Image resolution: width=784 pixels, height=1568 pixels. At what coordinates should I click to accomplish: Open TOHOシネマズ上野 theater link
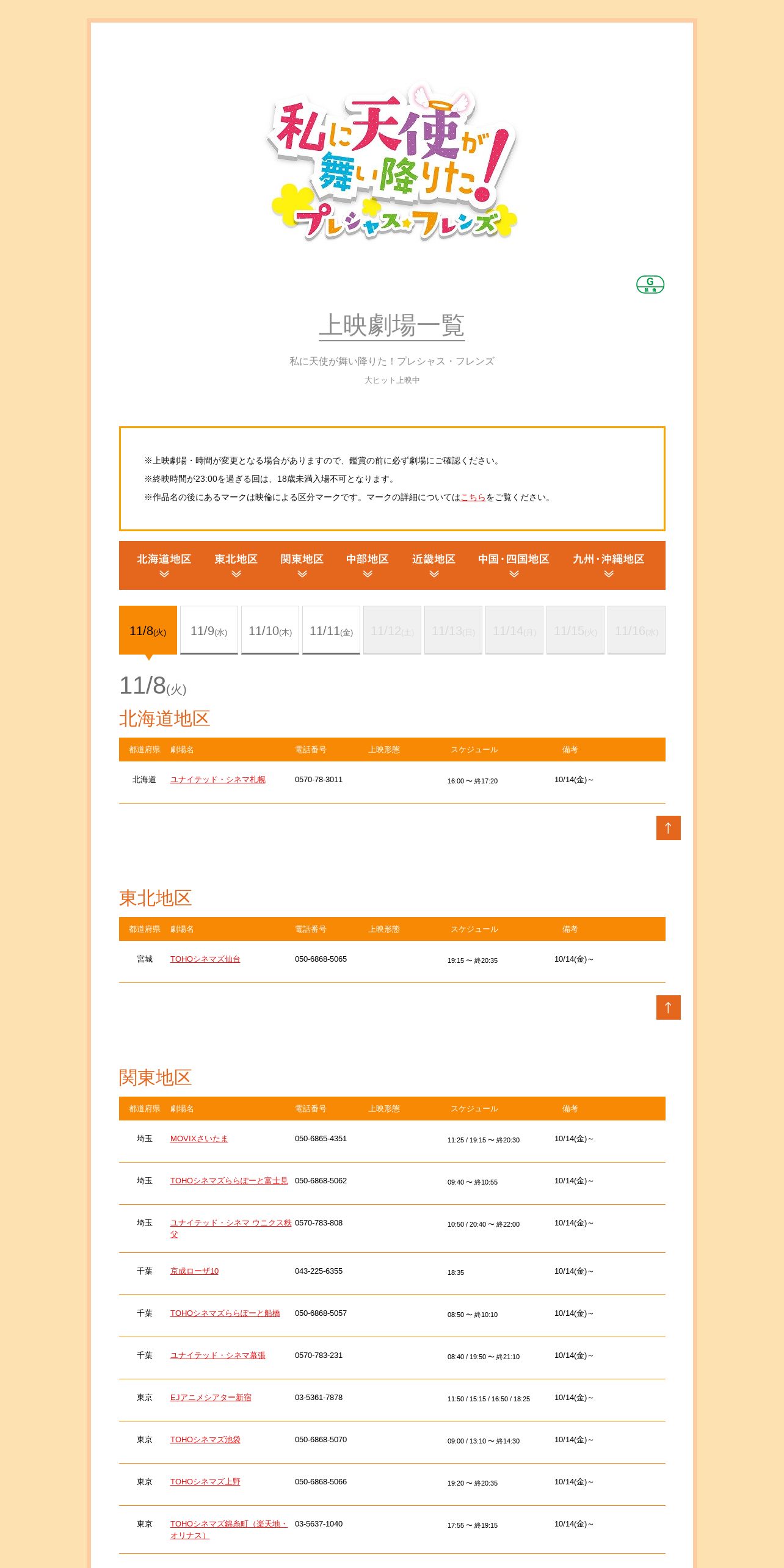pyautogui.click(x=205, y=1482)
